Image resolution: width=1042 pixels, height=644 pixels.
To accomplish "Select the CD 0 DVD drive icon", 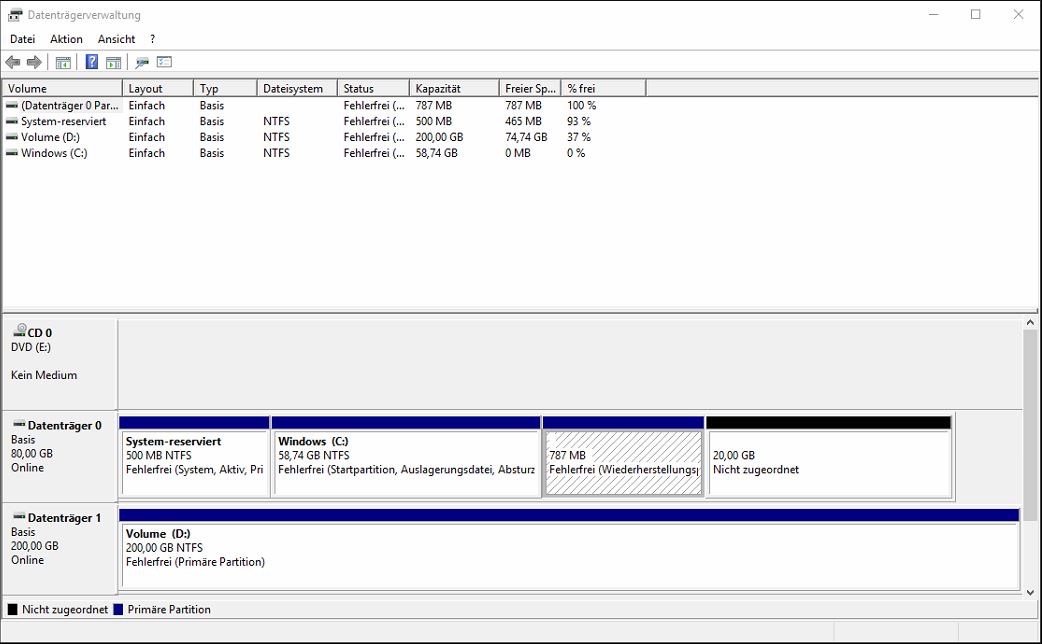I will click(x=21, y=332).
